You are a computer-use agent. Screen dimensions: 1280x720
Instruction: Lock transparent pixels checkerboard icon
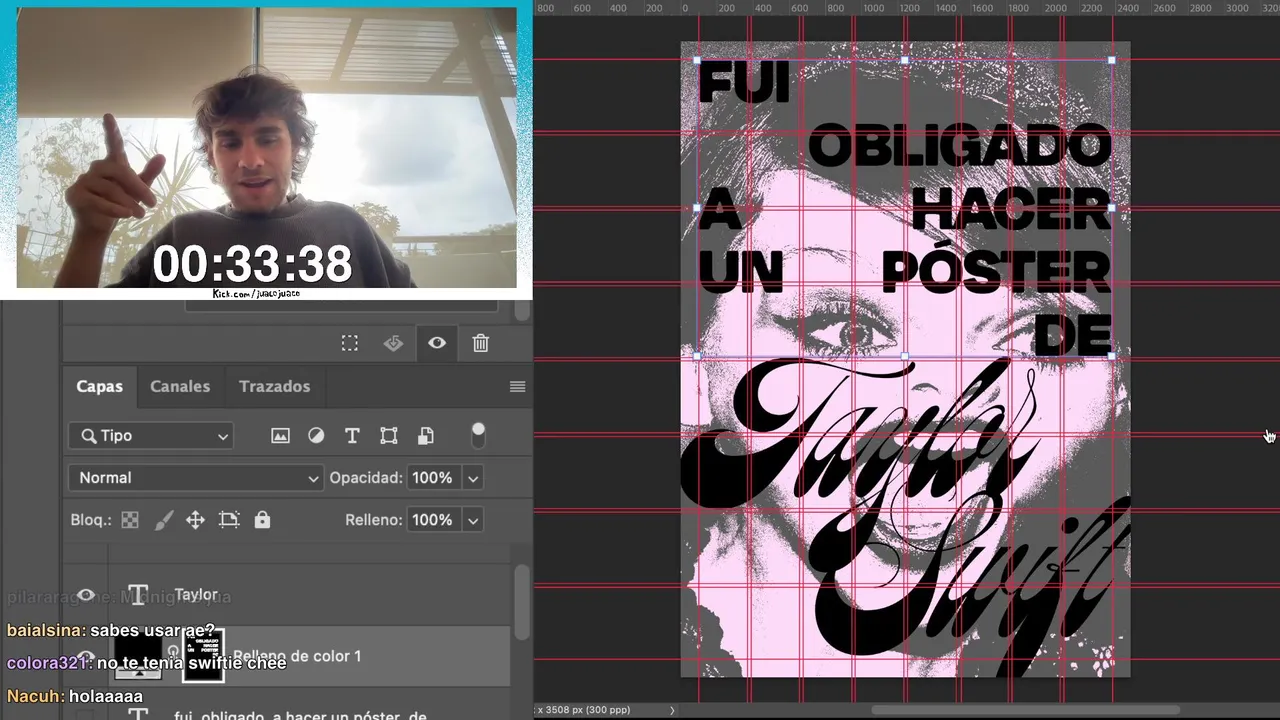[x=130, y=520]
